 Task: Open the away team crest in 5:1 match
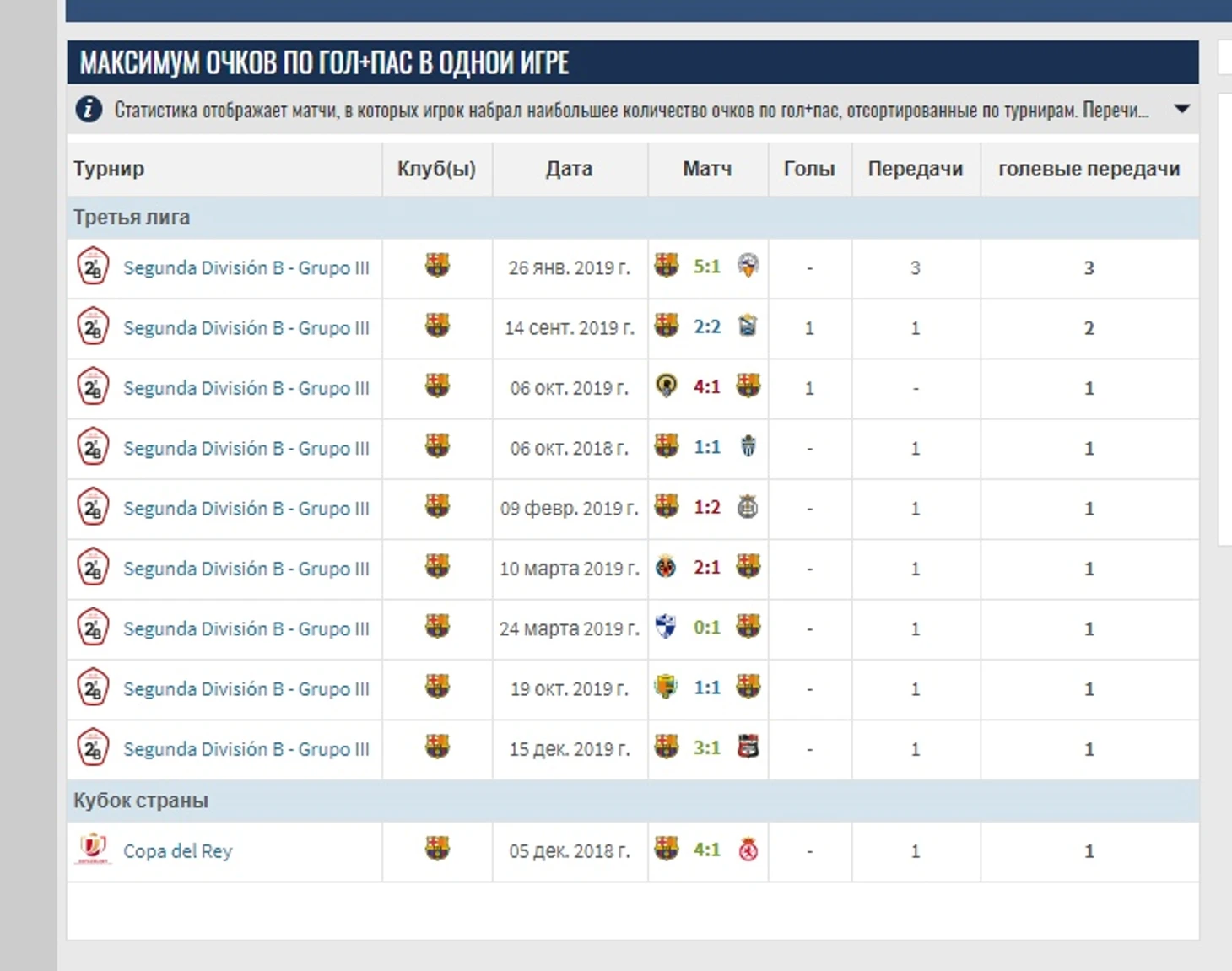click(748, 266)
